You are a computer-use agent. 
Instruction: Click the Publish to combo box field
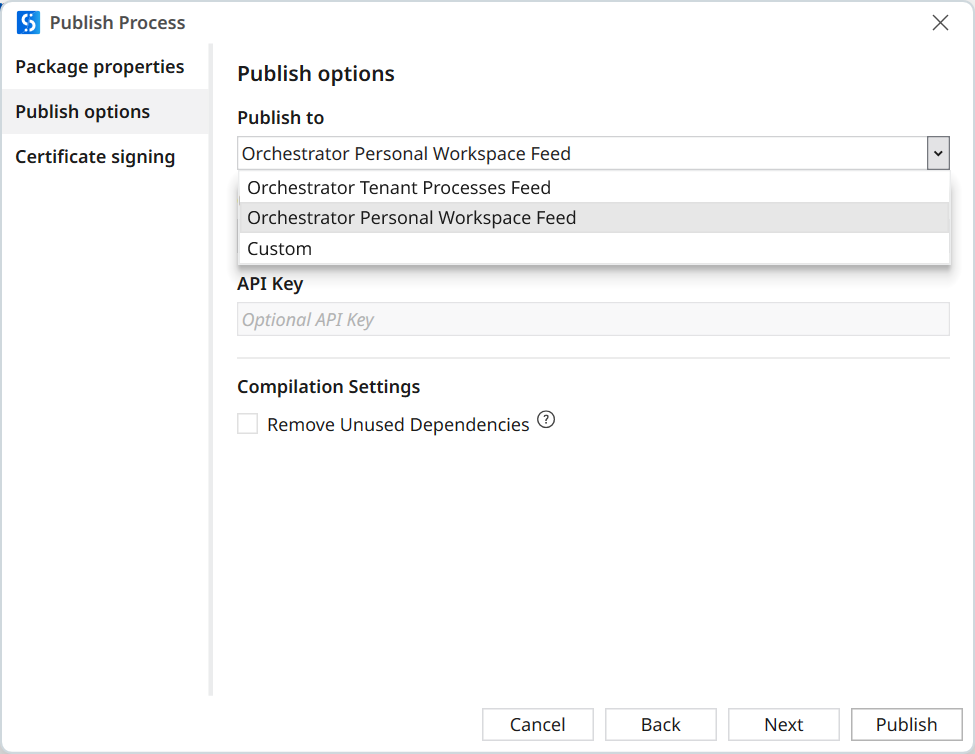click(x=580, y=154)
